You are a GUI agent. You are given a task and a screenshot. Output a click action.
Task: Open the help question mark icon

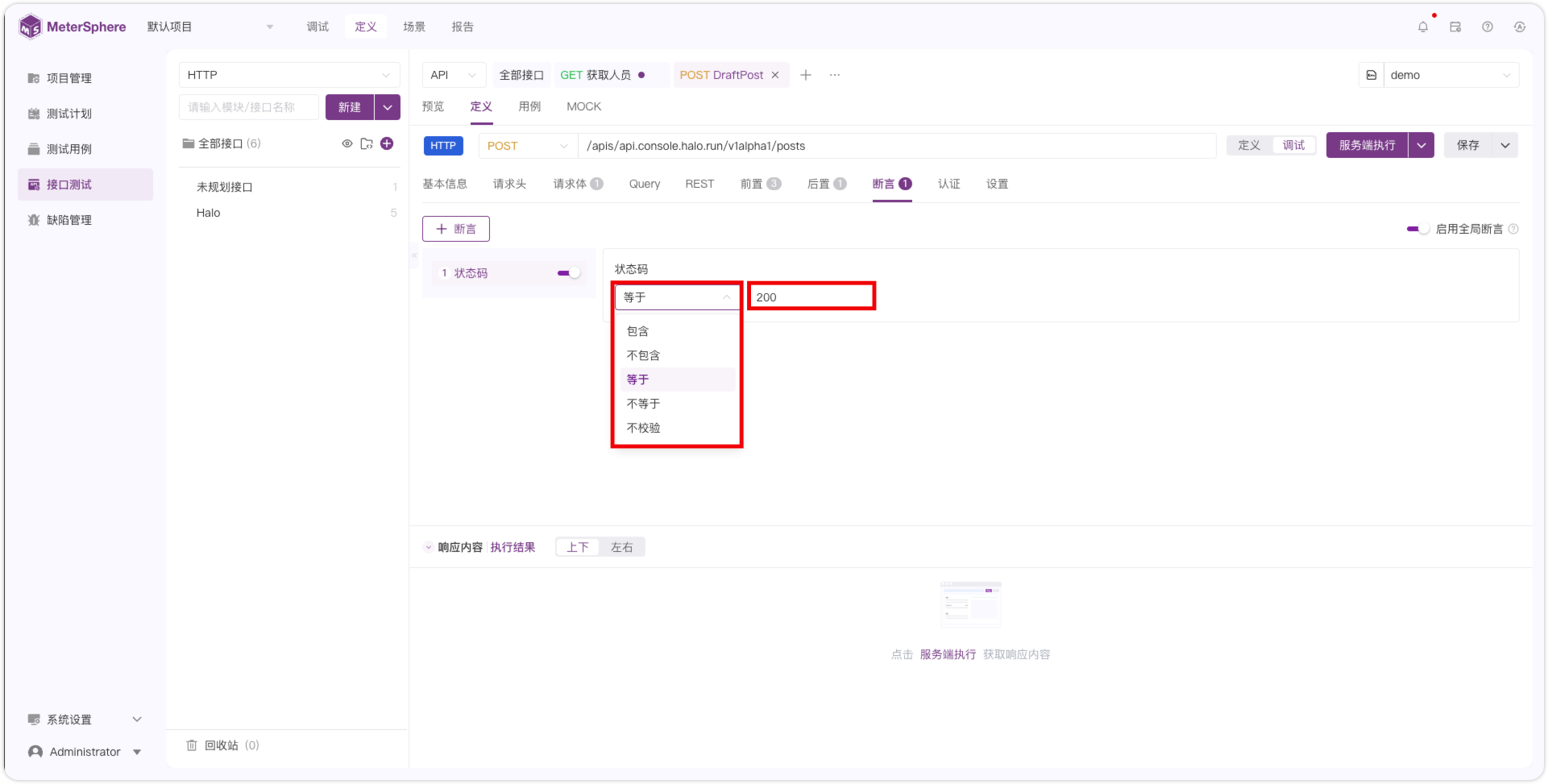pyautogui.click(x=1488, y=27)
